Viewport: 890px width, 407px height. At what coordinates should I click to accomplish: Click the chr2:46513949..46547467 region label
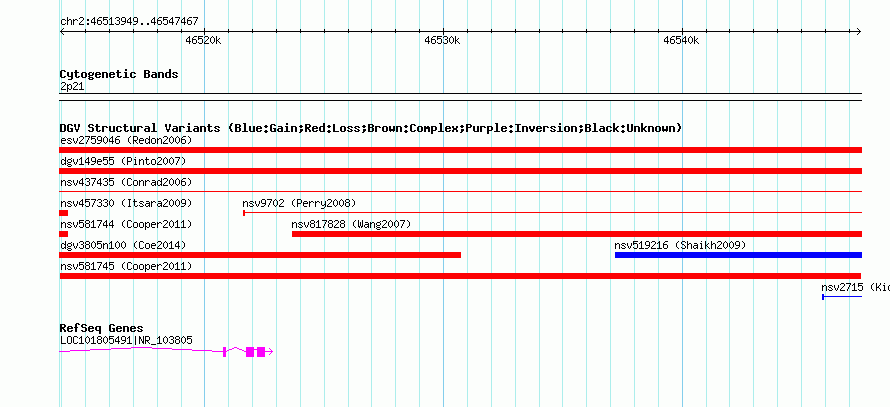coord(129,22)
